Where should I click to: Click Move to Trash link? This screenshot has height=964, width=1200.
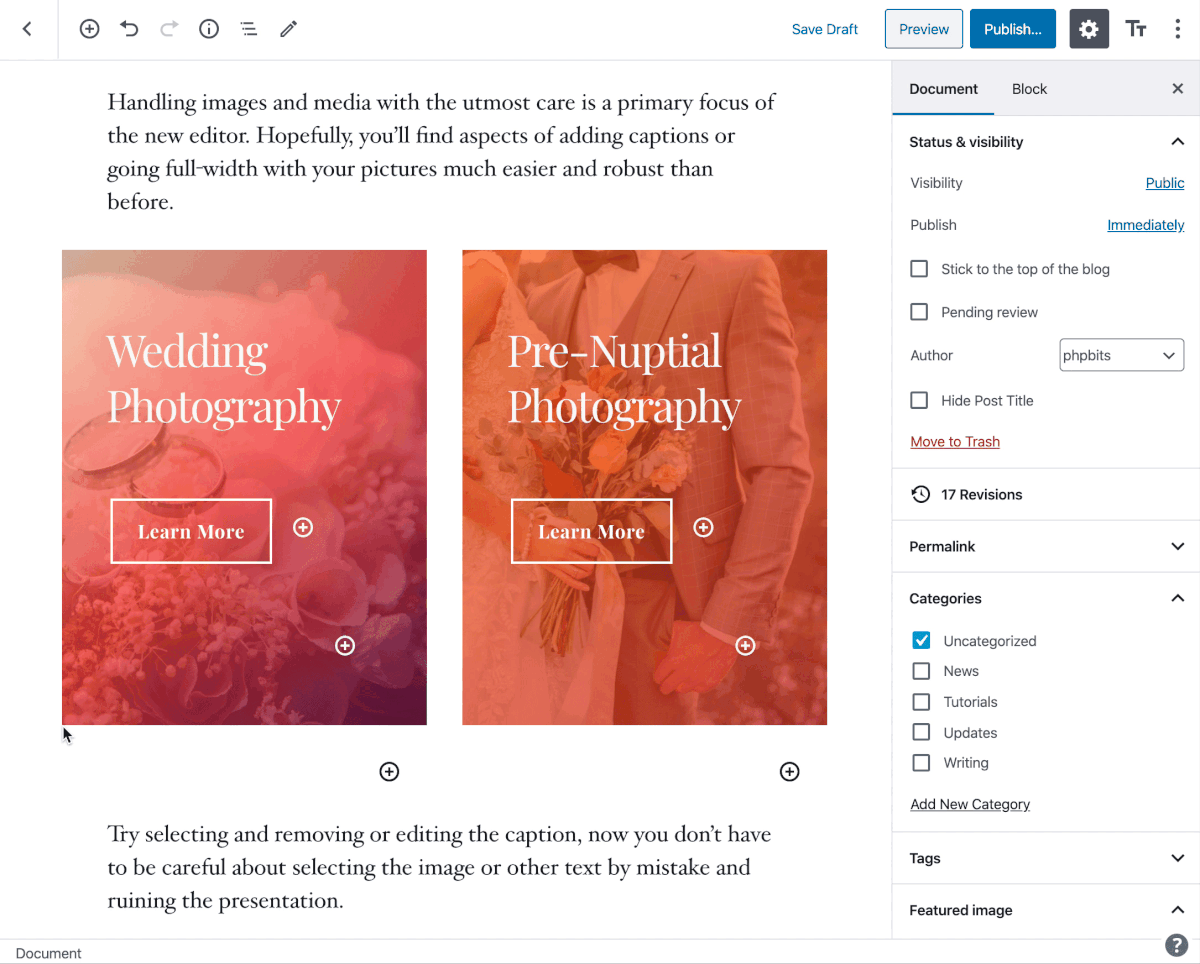click(x=955, y=441)
